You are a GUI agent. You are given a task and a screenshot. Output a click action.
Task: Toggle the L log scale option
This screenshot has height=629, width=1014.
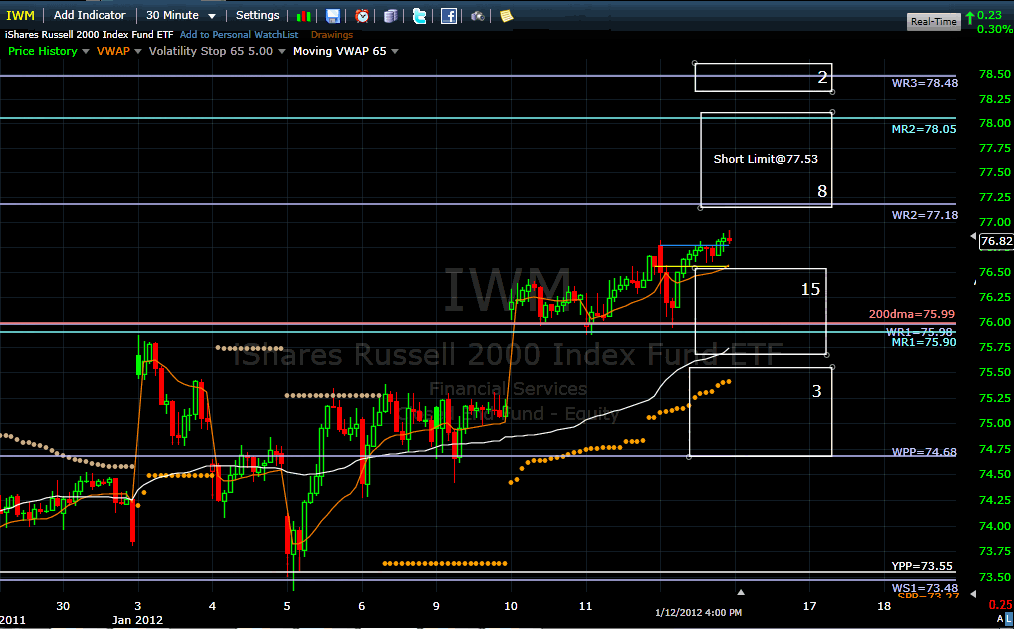1009,619
